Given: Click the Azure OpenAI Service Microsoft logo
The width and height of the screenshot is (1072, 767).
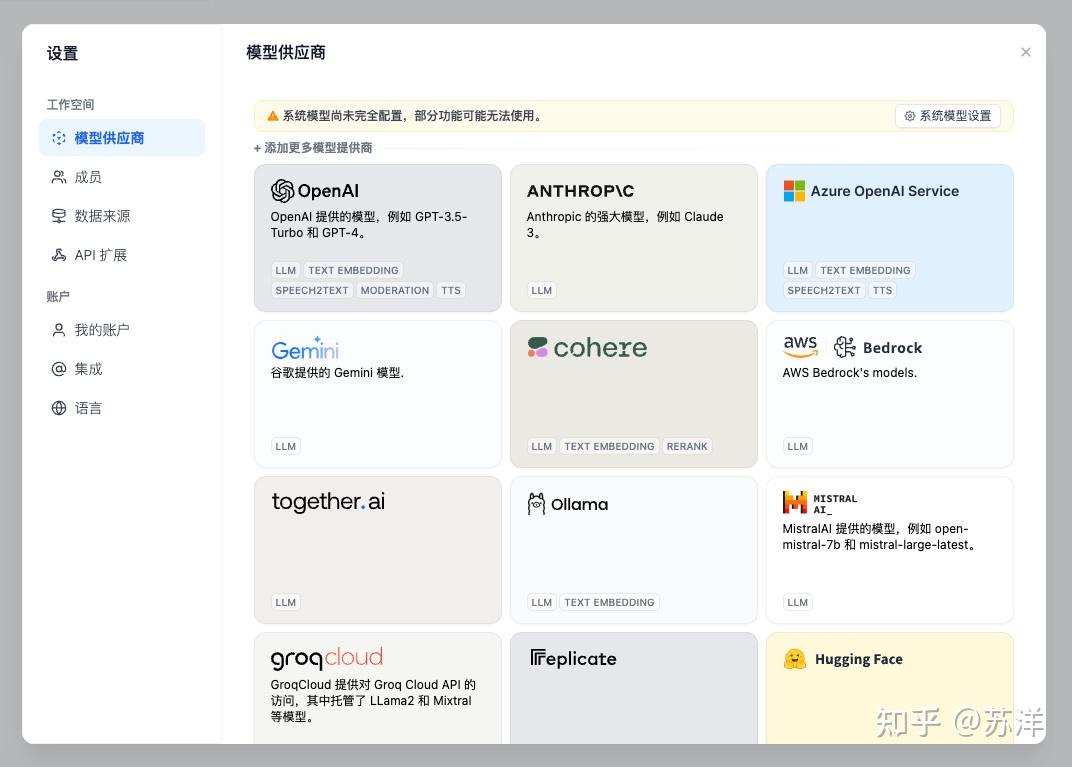Looking at the screenshot, I should click(x=794, y=191).
